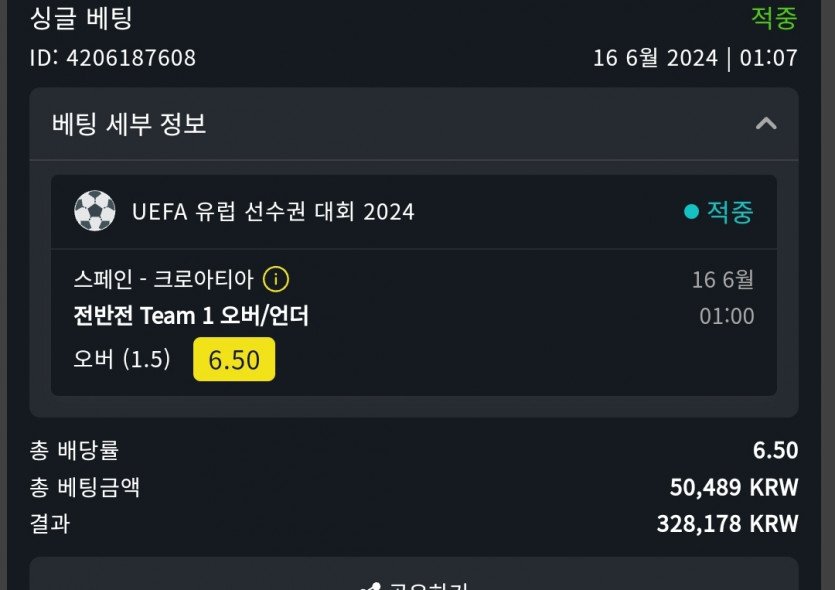Click the 50,489 KRW stake amount
The height and width of the screenshot is (590, 835).
(x=734, y=487)
